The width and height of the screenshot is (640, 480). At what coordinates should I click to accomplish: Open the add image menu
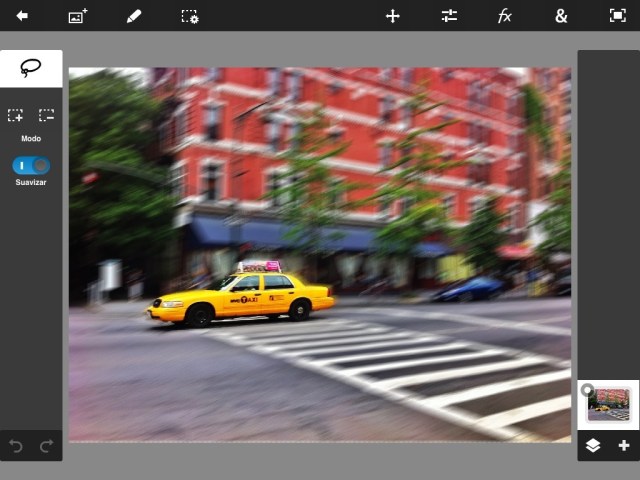(x=78, y=16)
